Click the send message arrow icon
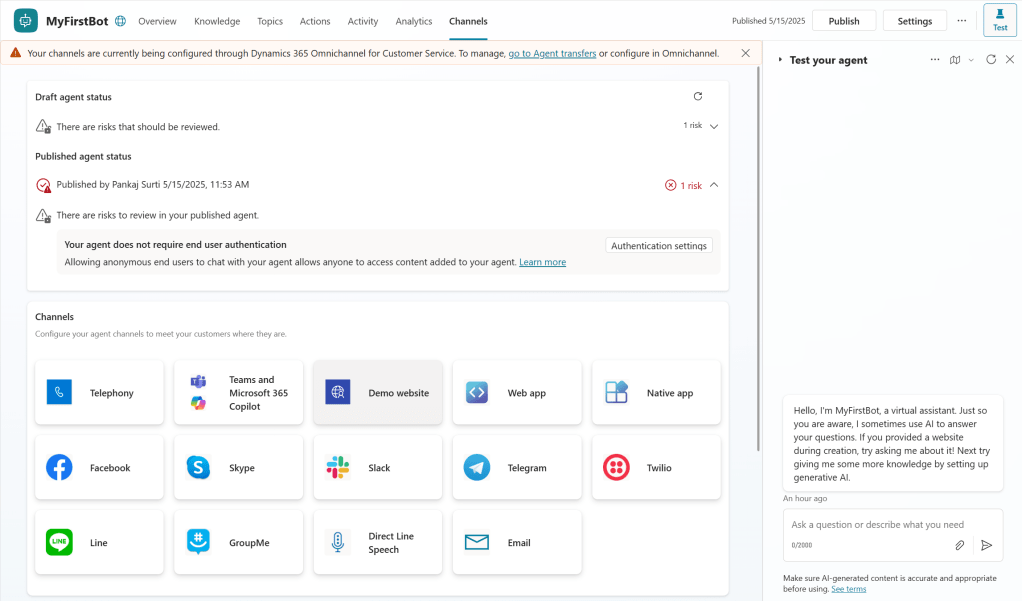Image resolution: width=1022 pixels, height=601 pixels. [x=986, y=545]
